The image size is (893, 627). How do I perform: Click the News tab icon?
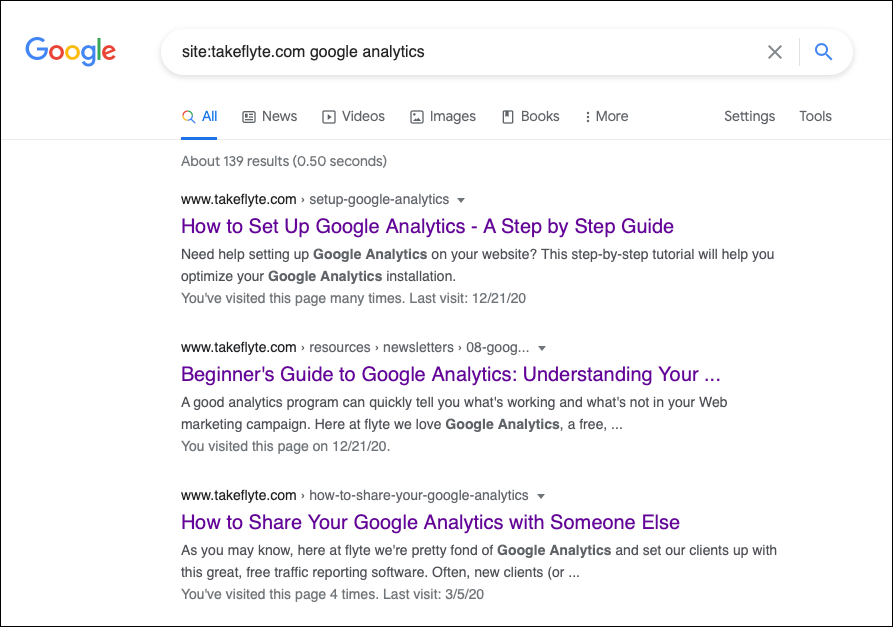tap(249, 117)
